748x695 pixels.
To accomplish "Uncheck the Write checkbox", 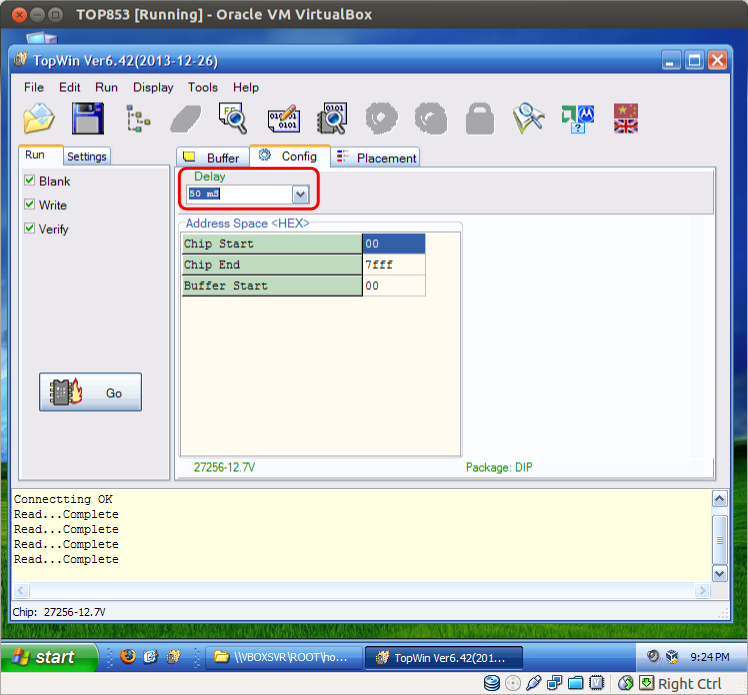I will coord(30,204).
